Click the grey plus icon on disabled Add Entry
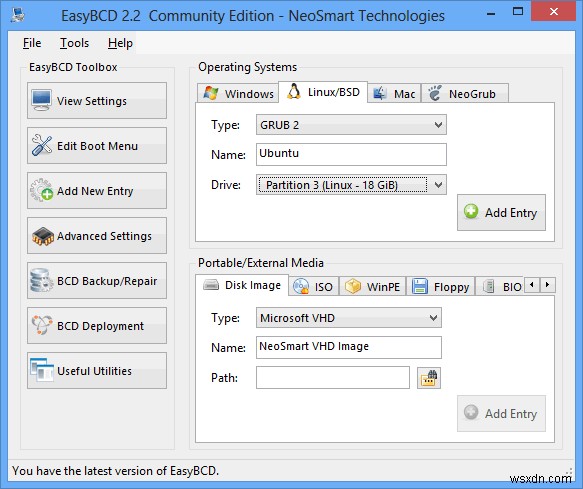 coord(471,412)
